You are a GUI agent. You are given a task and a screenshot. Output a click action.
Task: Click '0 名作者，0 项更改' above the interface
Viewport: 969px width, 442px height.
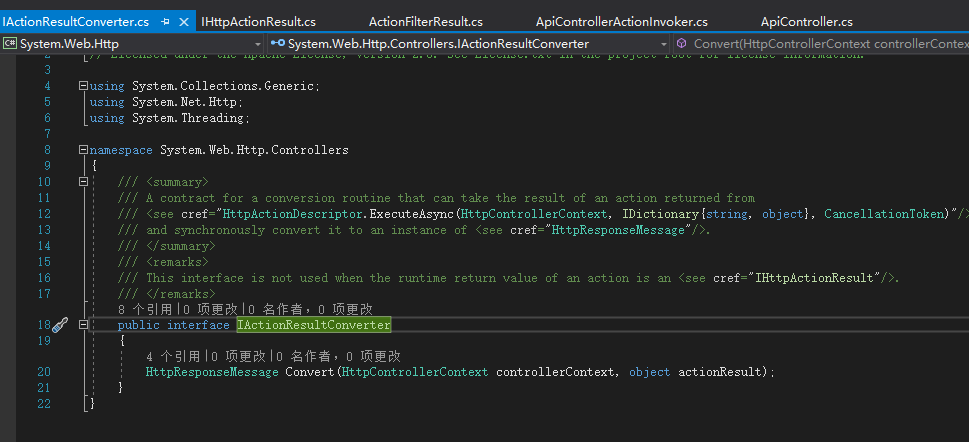click(x=310, y=309)
